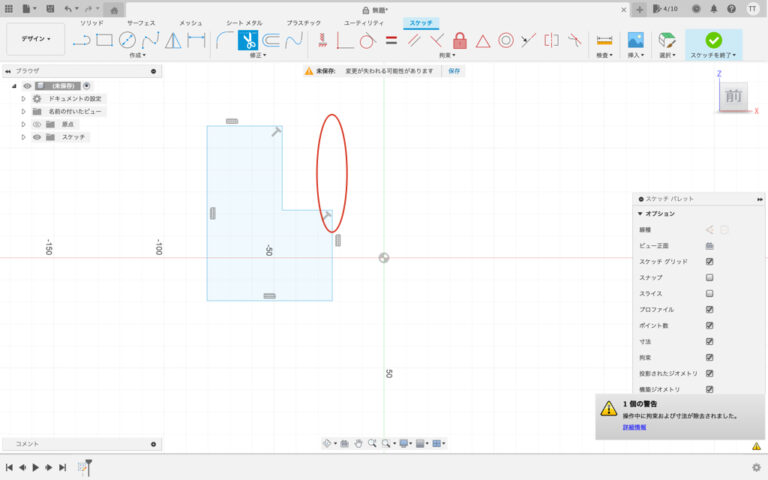
Task: Switch to the サーフェス tab
Action: tap(140, 22)
